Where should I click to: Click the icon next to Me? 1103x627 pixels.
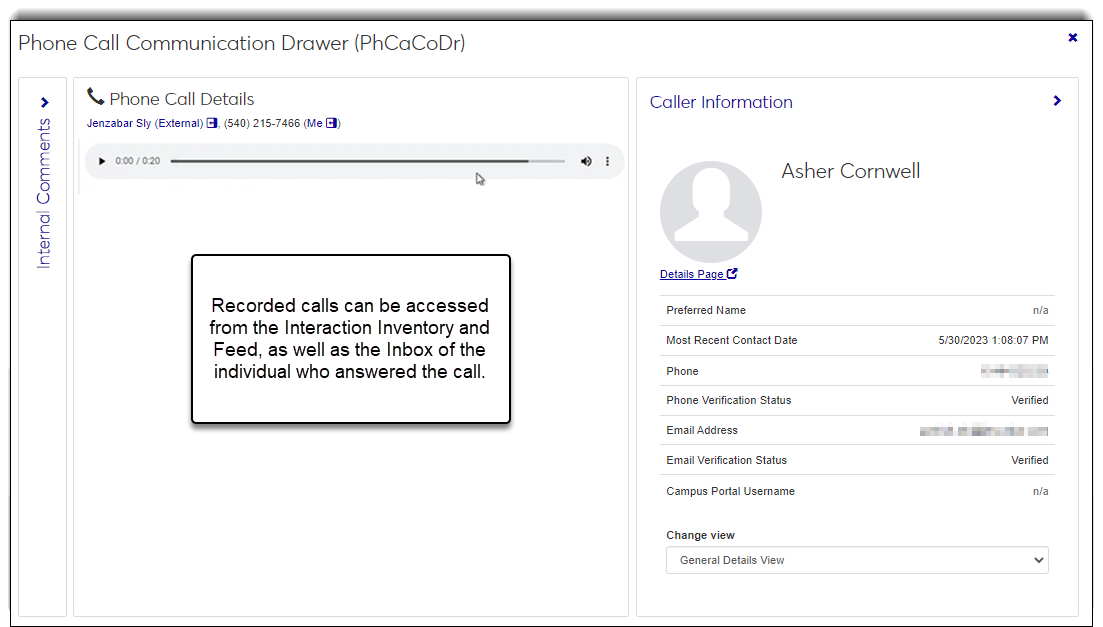(332, 124)
